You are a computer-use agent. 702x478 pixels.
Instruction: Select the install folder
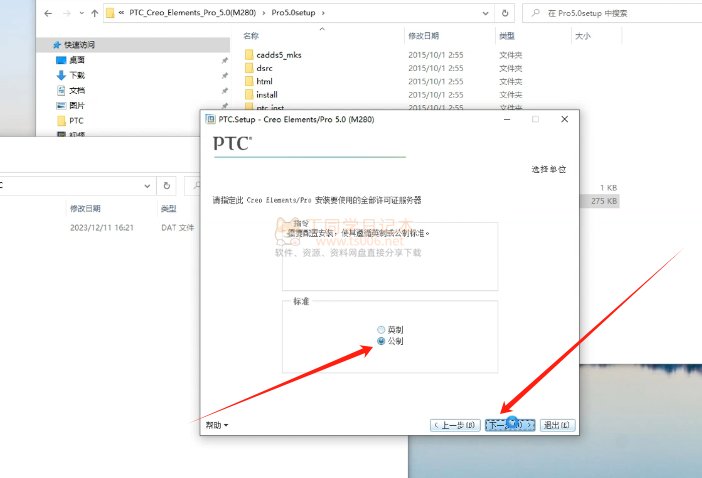[267, 95]
